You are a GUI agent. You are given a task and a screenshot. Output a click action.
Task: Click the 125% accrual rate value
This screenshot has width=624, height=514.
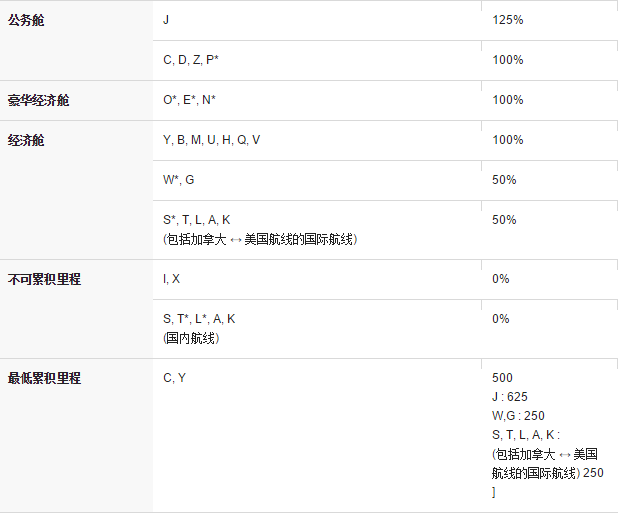click(507, 20)
